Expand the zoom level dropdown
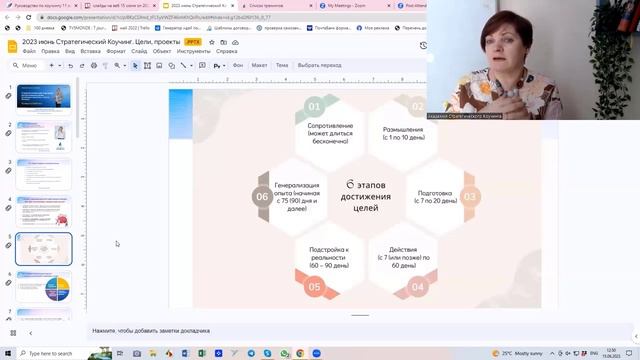The width and height of the screenshot is (640, 360). tap(124, 65)
